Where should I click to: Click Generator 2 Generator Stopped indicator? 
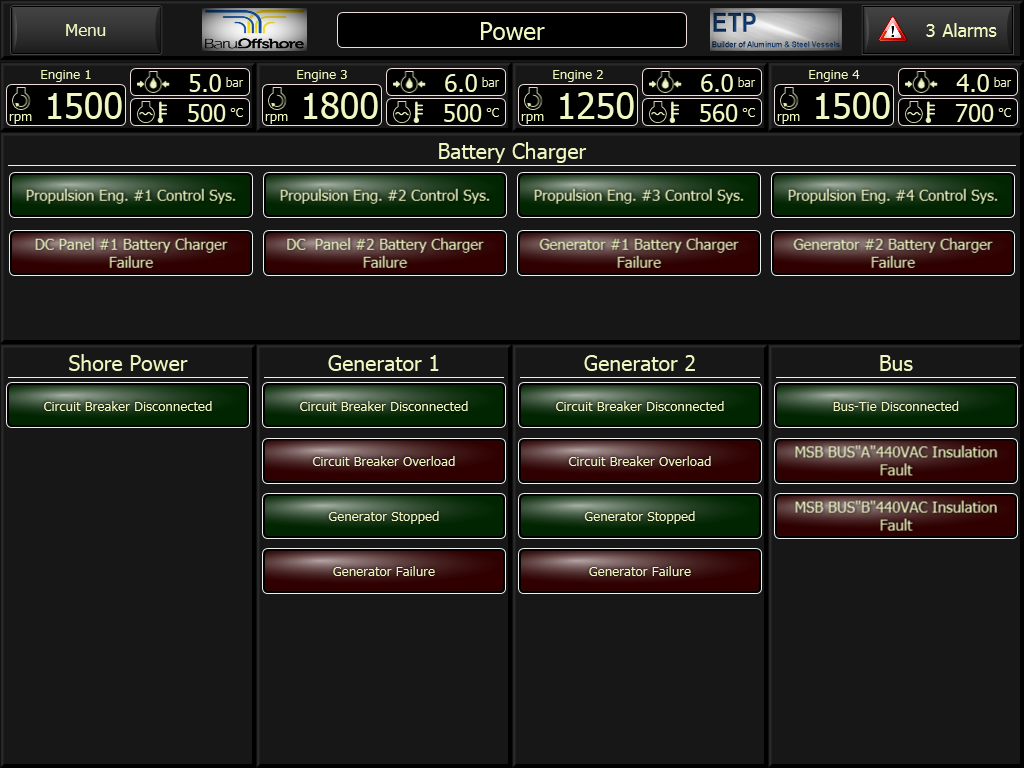coord(640,516)
